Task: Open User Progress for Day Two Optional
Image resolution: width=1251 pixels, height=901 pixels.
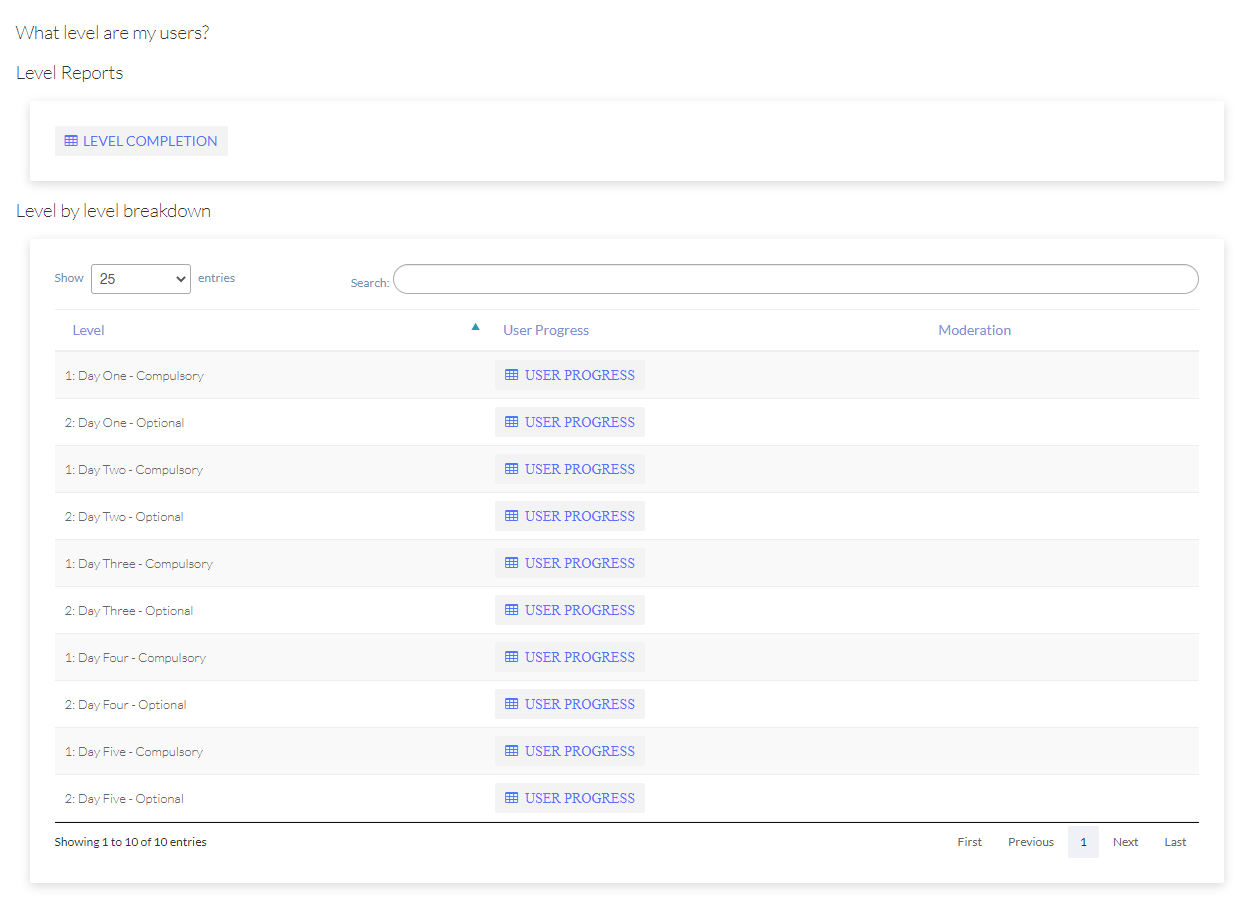Action: (x=570, y=516)
